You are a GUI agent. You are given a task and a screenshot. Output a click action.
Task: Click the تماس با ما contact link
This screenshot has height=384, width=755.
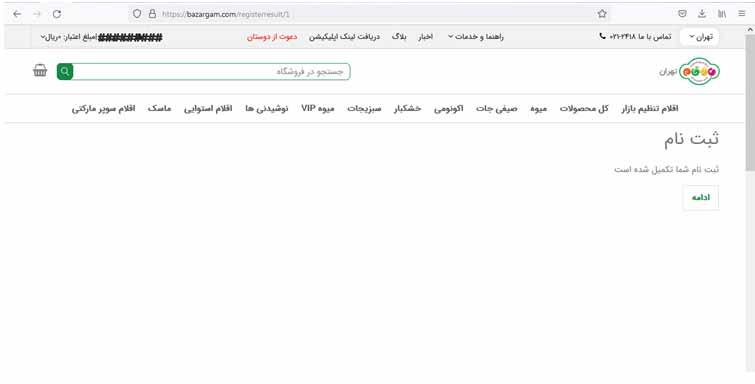pyautogui.click(x=640, y=37)
